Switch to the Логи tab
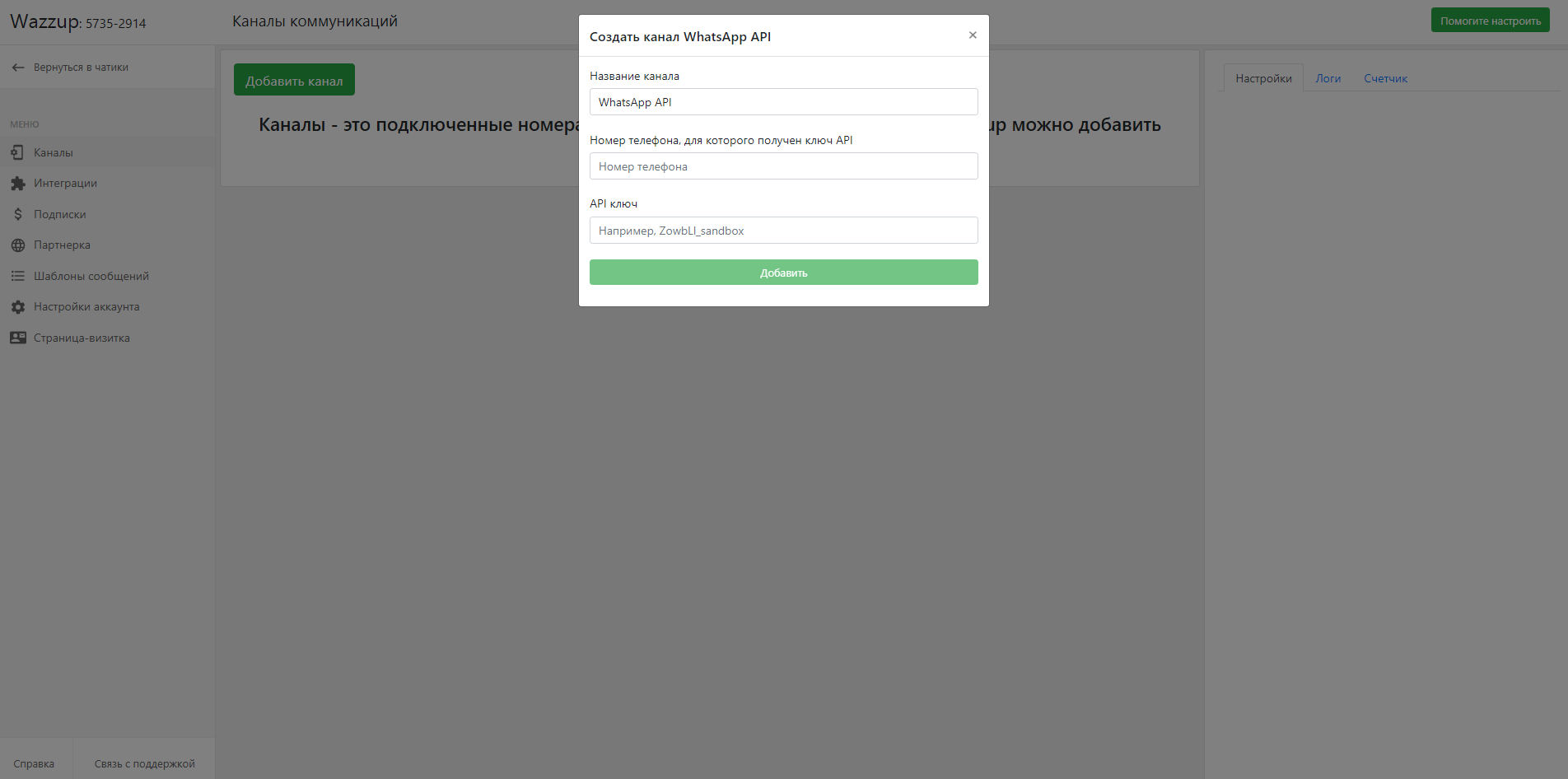 1328,78
